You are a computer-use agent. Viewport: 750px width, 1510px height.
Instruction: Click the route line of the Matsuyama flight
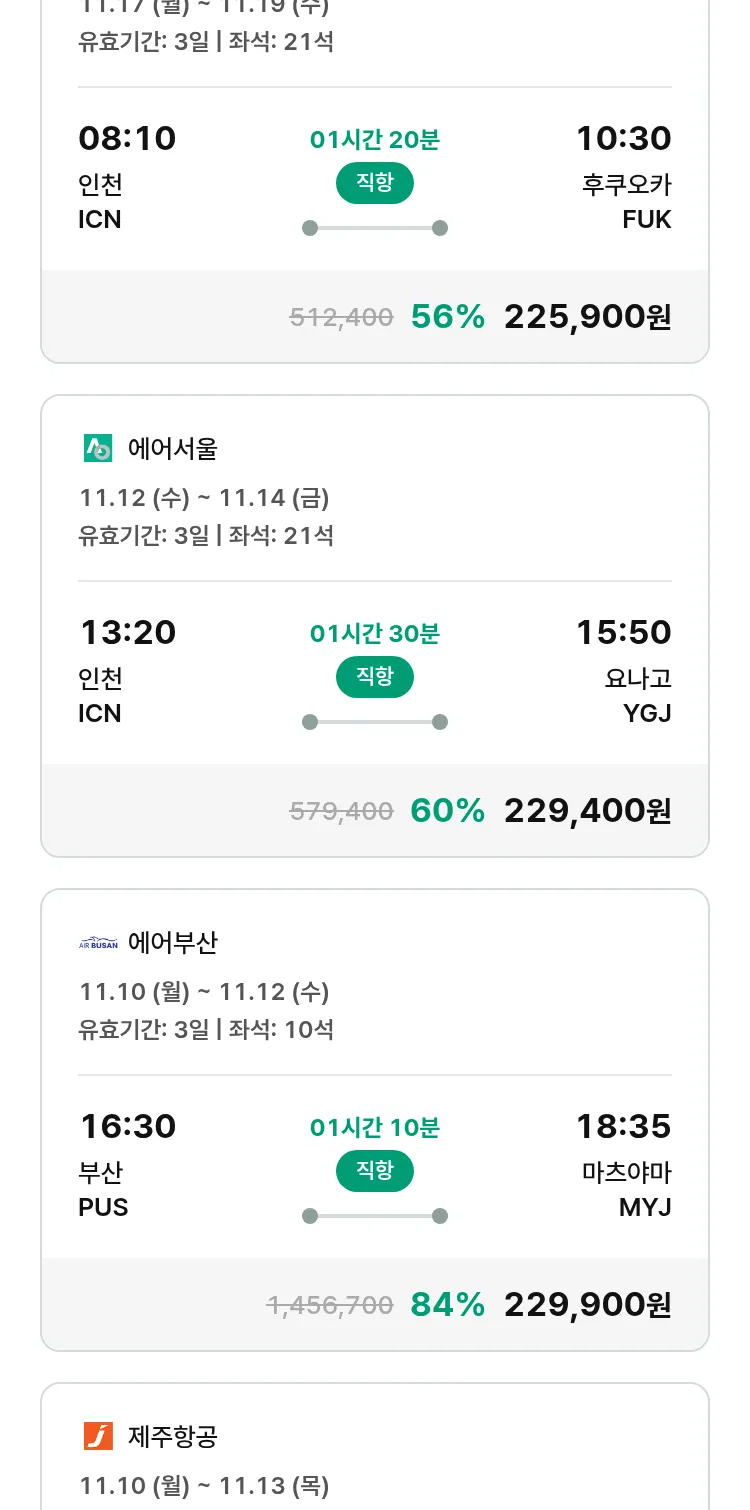pos(374,1216)
